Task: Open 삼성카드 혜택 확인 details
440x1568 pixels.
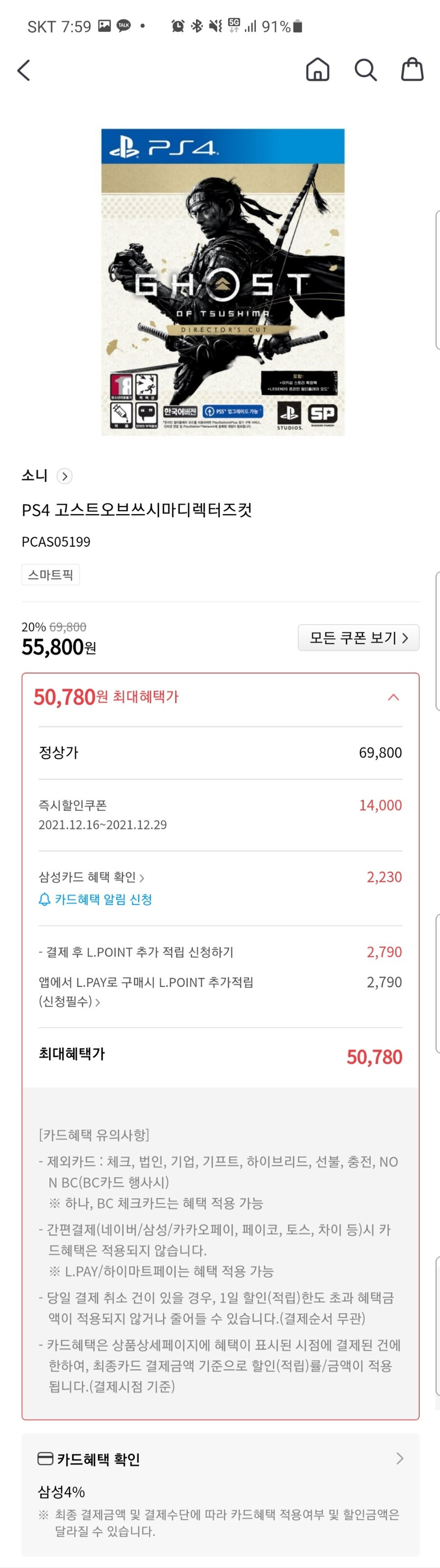Action: [91, 877]
